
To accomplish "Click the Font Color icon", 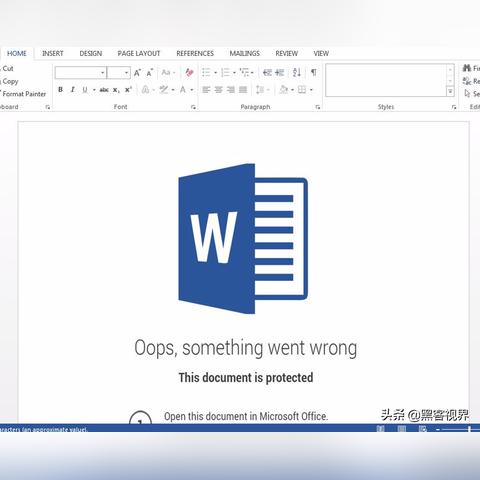I will [183, 89].
